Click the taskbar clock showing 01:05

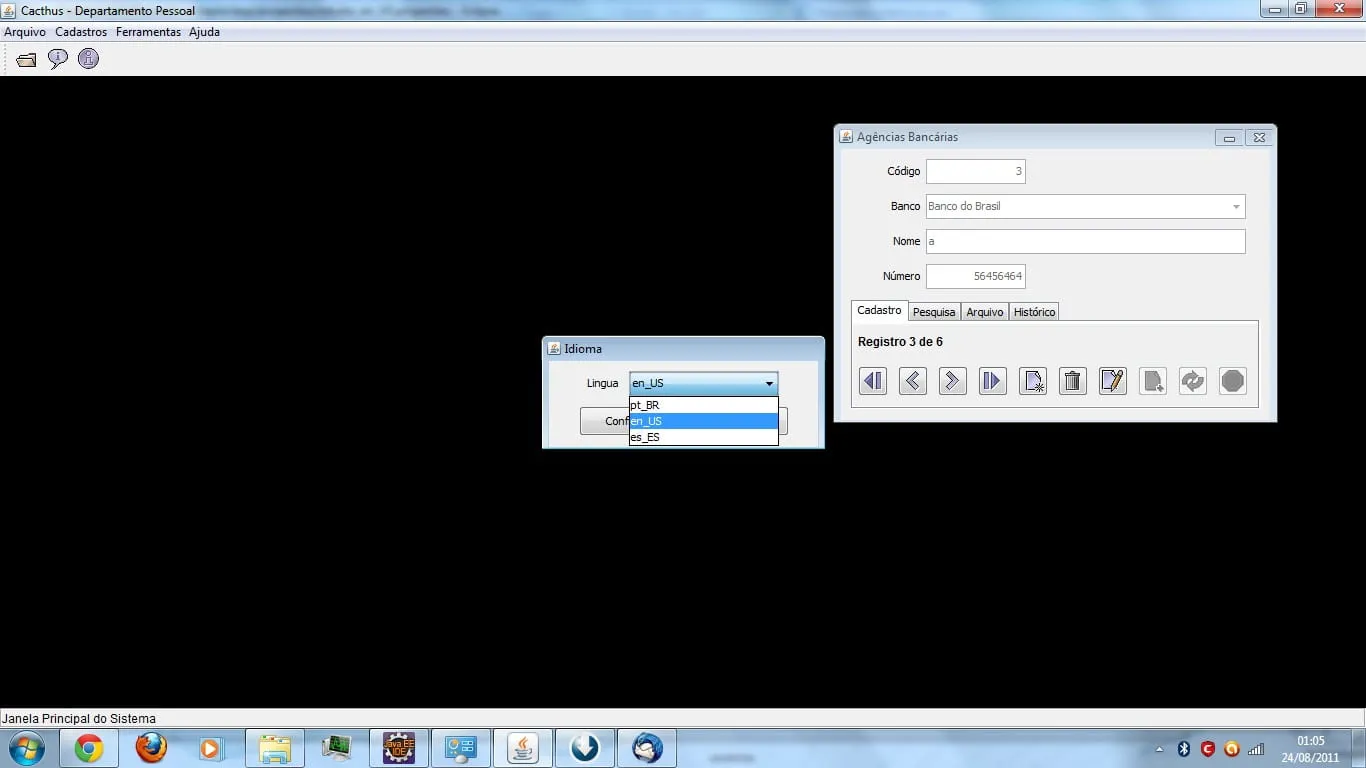coord(1311,741)
